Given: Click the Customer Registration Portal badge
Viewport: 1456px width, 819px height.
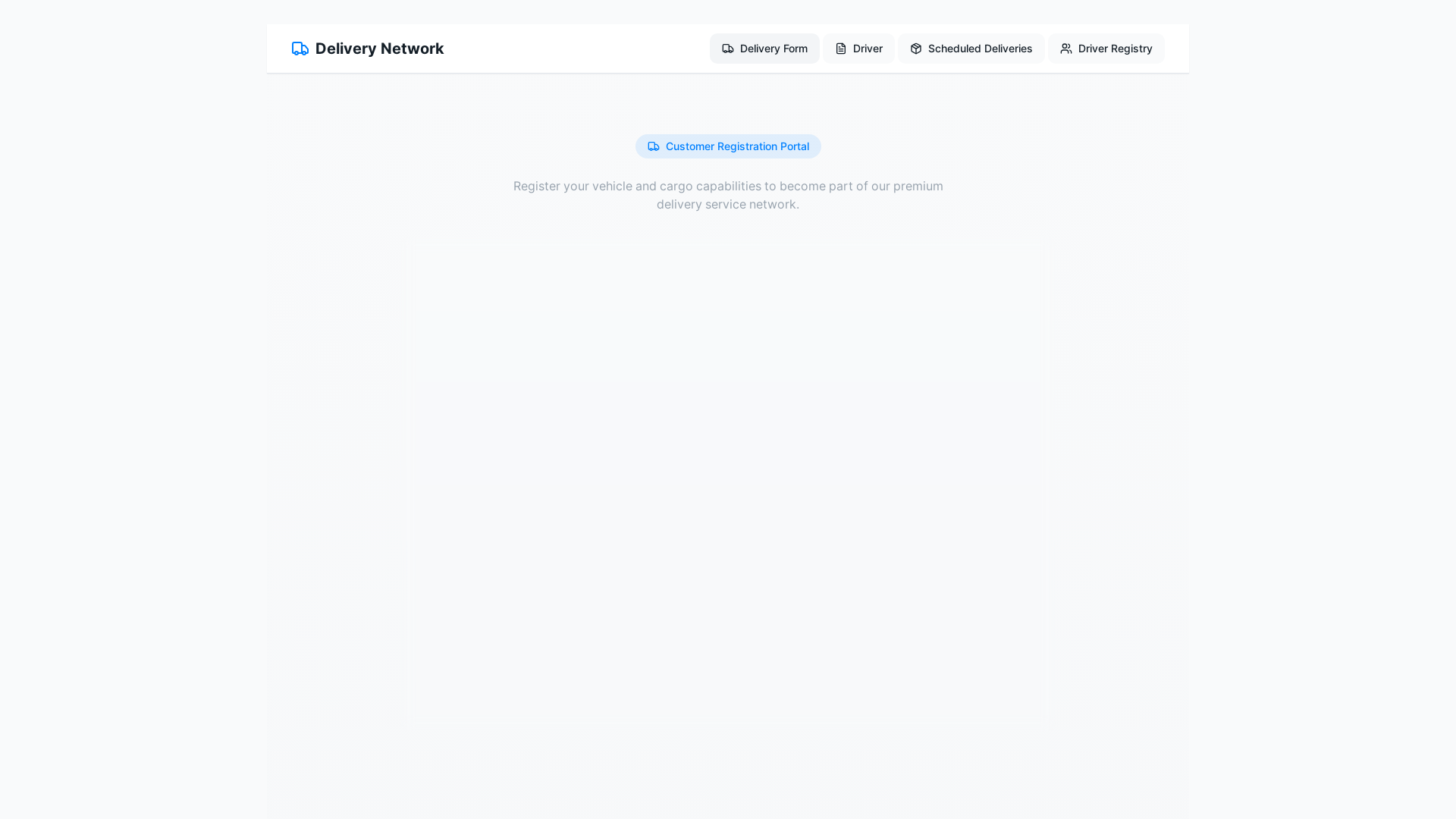Looking at the screenshot, I should (728, 146).
